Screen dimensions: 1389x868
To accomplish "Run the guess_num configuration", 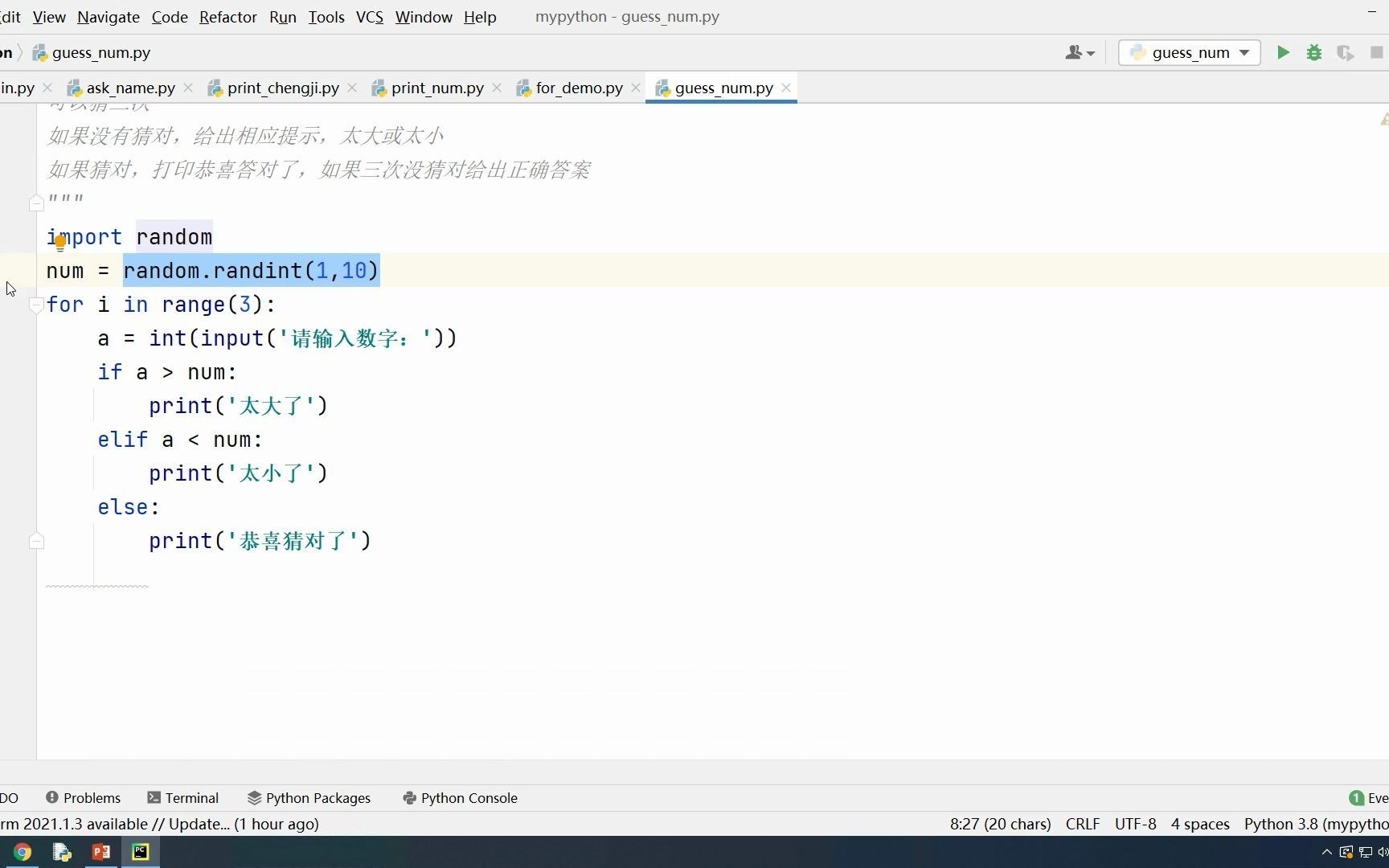I will click(x=1283, y=52).
